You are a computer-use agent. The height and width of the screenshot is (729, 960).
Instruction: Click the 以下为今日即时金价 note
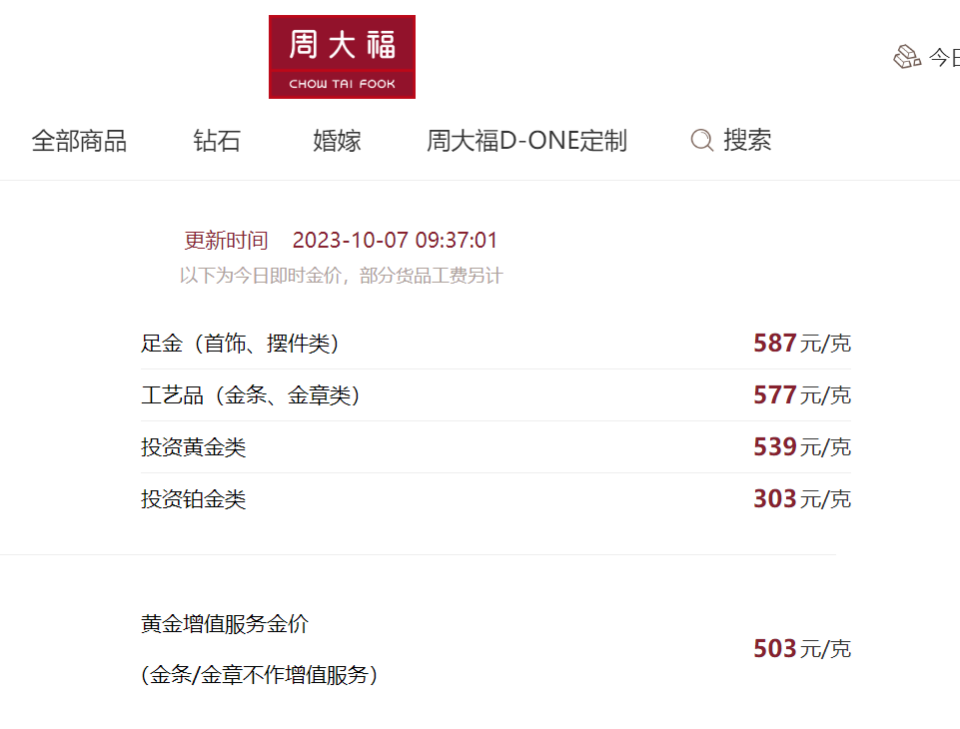(x=341, y=275)
